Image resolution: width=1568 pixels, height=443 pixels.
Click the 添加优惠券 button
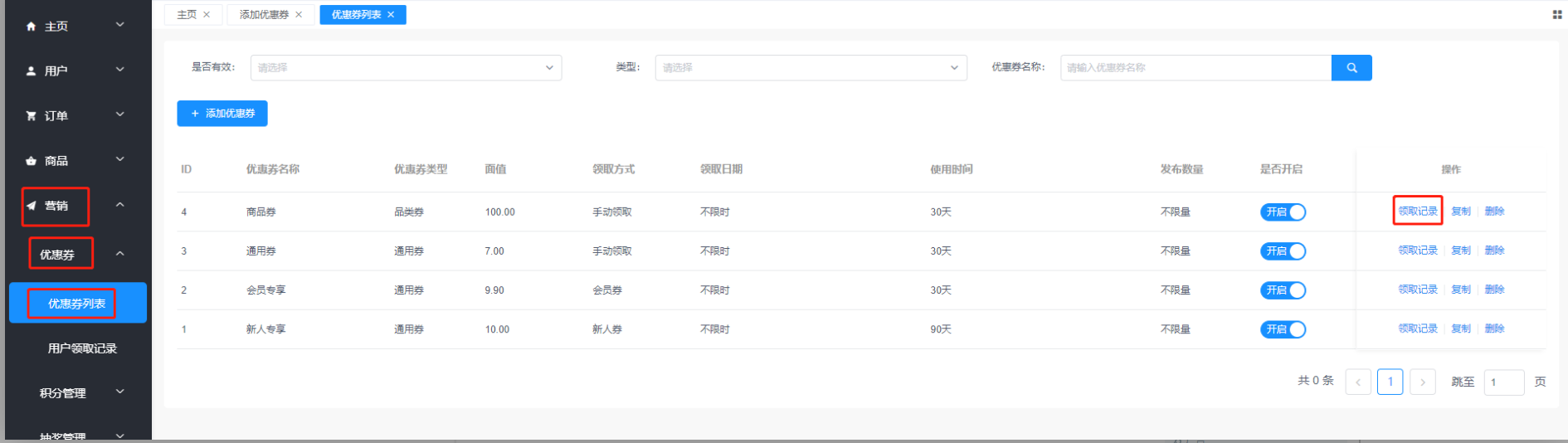click(x=222, y=114)
